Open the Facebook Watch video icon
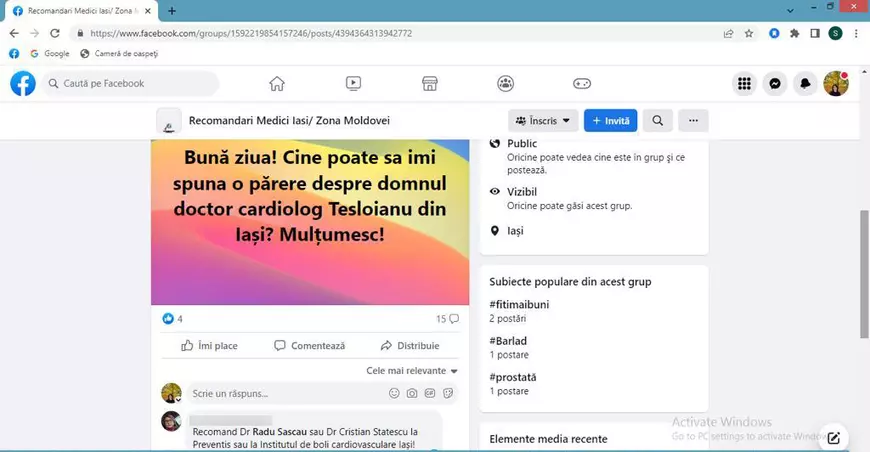The image size is (870, 452). [x=353, y=84]
